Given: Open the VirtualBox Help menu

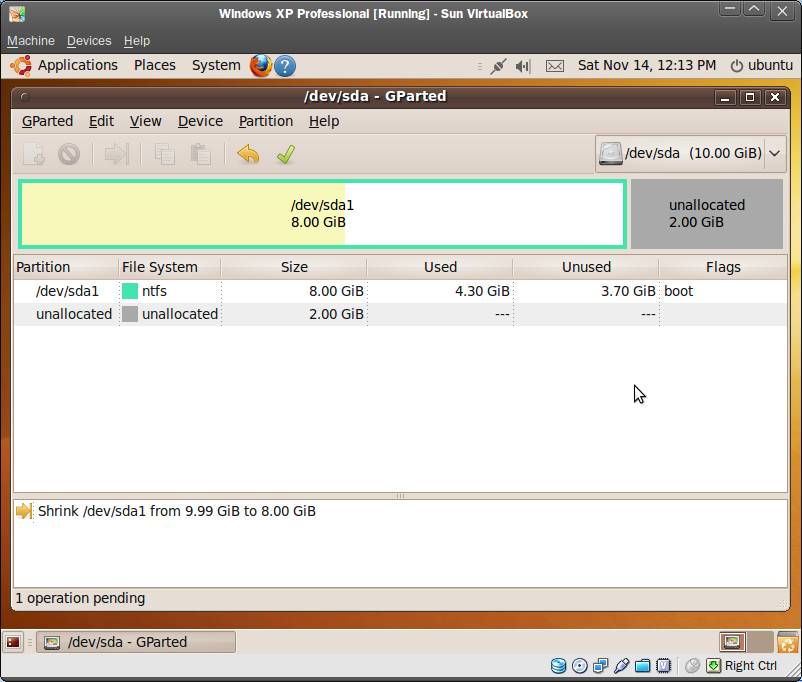Looking at the screenshot, I should [137, 41].
